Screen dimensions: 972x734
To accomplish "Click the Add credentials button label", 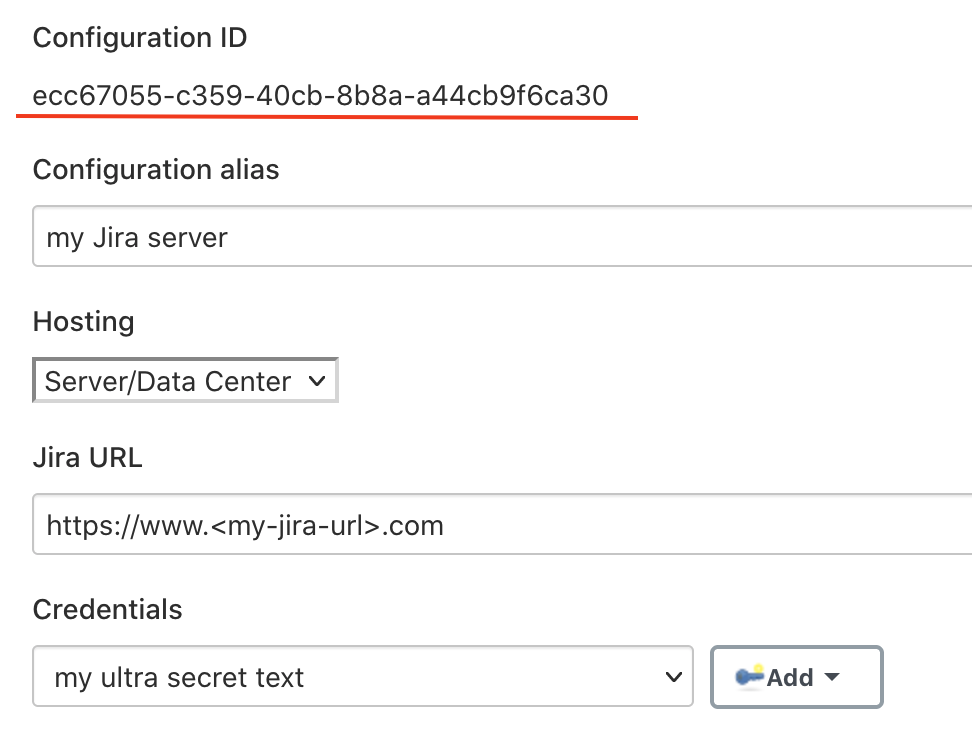I will tap(790, 678).
